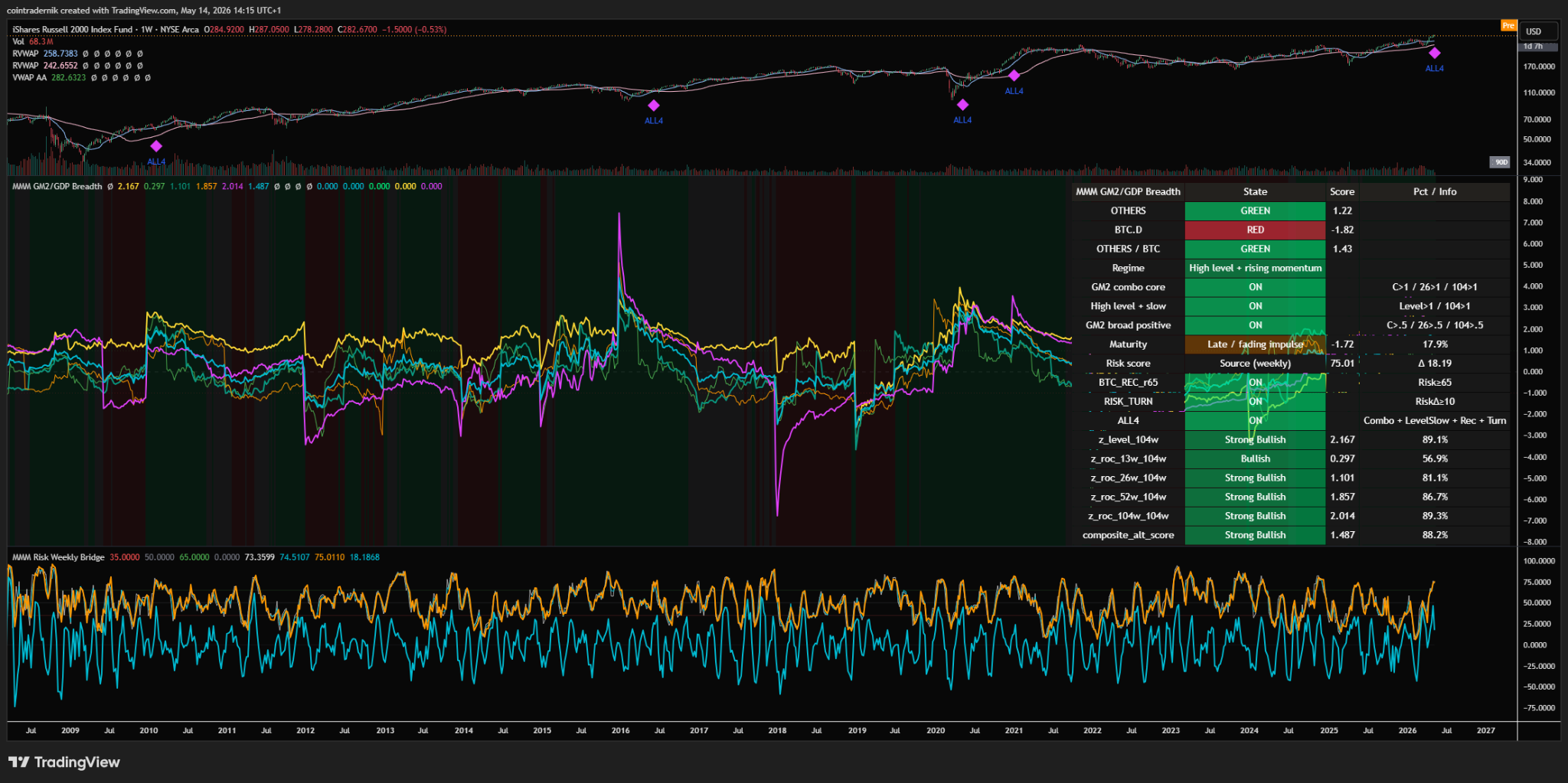The width and height of the screenshot is (1568, 783).
Task: Click the Vol 68.3M legend
Action: click(x=33, y=41)
